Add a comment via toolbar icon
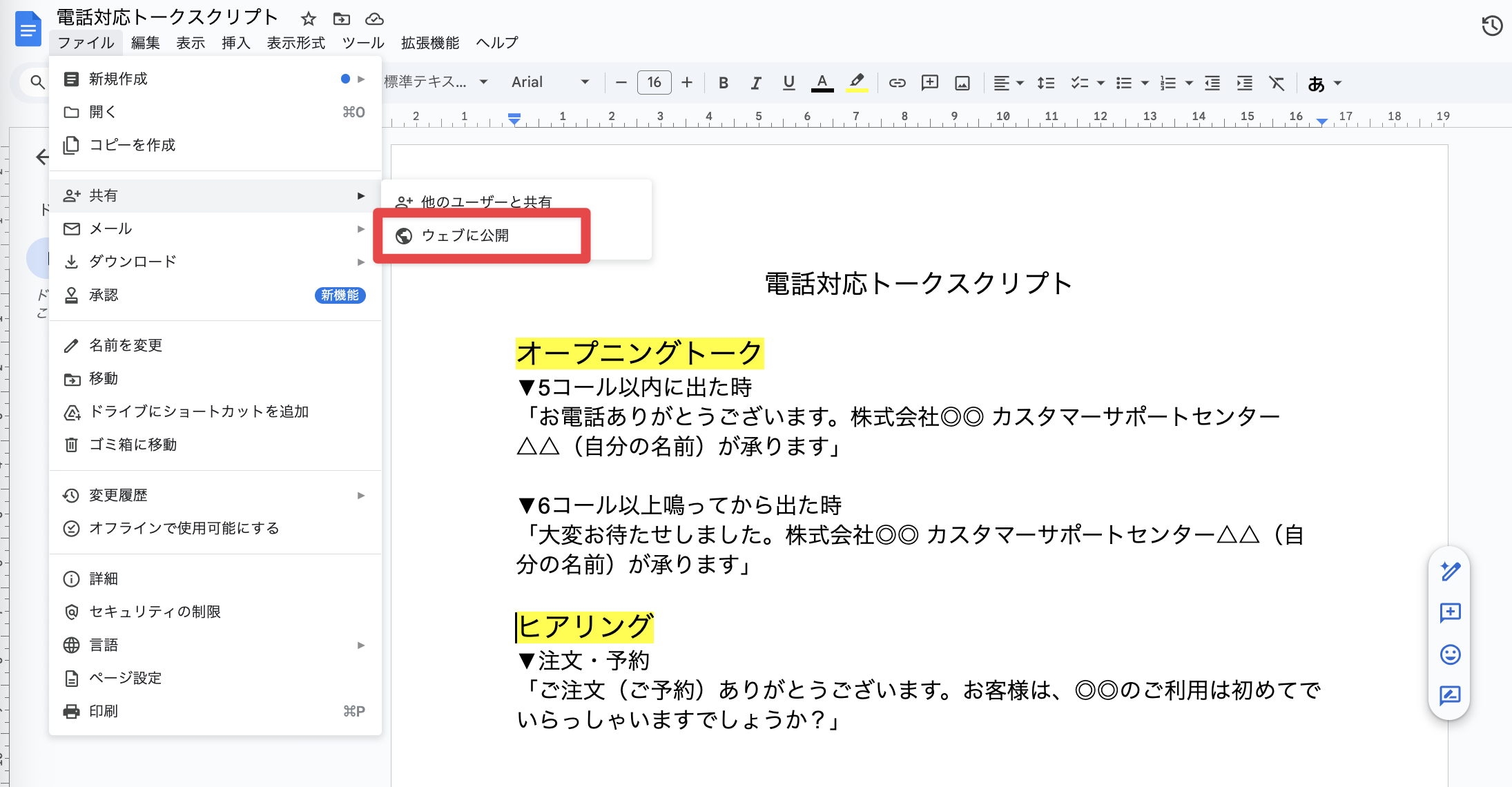 (x=930, y=83)
